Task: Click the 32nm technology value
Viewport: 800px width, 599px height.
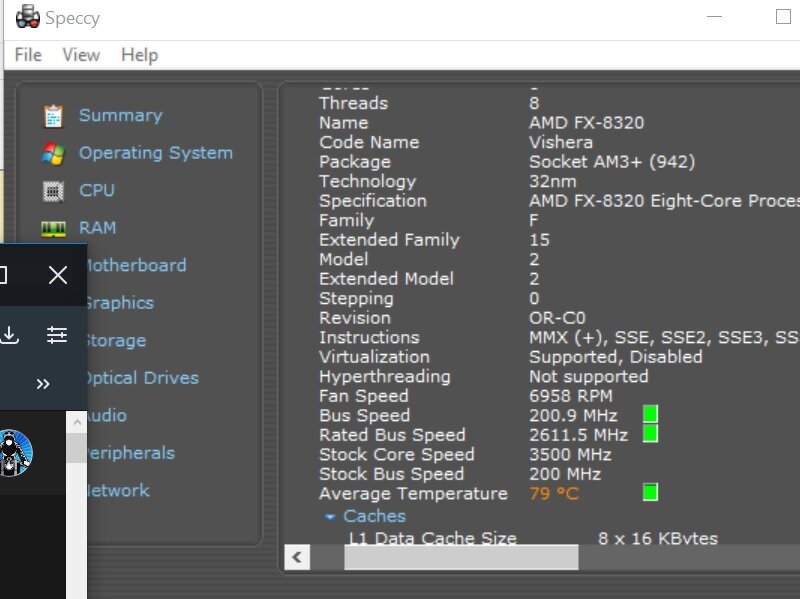Action: pos(553,182)
